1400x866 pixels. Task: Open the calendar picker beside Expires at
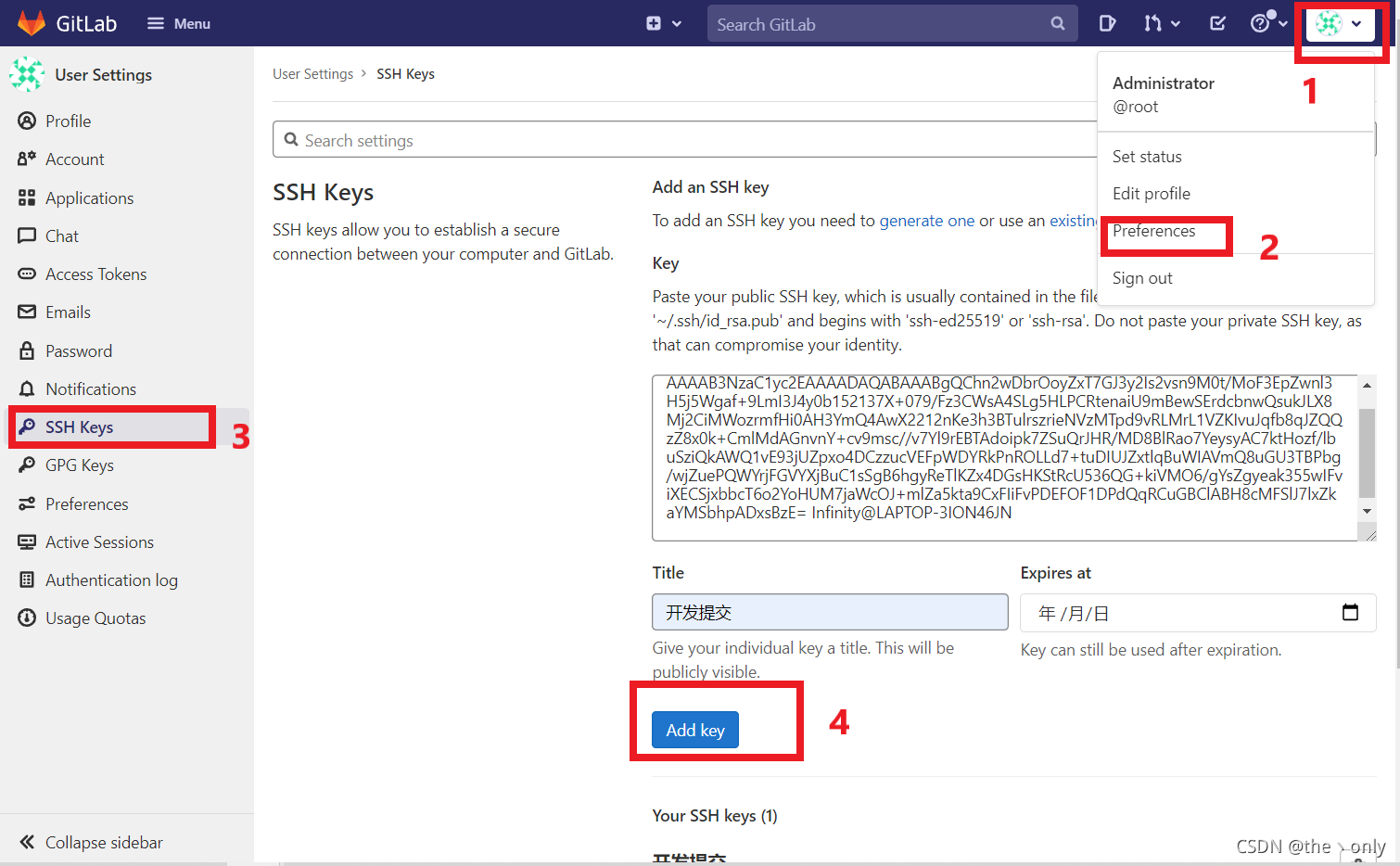pyautogui.click(x=1351, y=613)
